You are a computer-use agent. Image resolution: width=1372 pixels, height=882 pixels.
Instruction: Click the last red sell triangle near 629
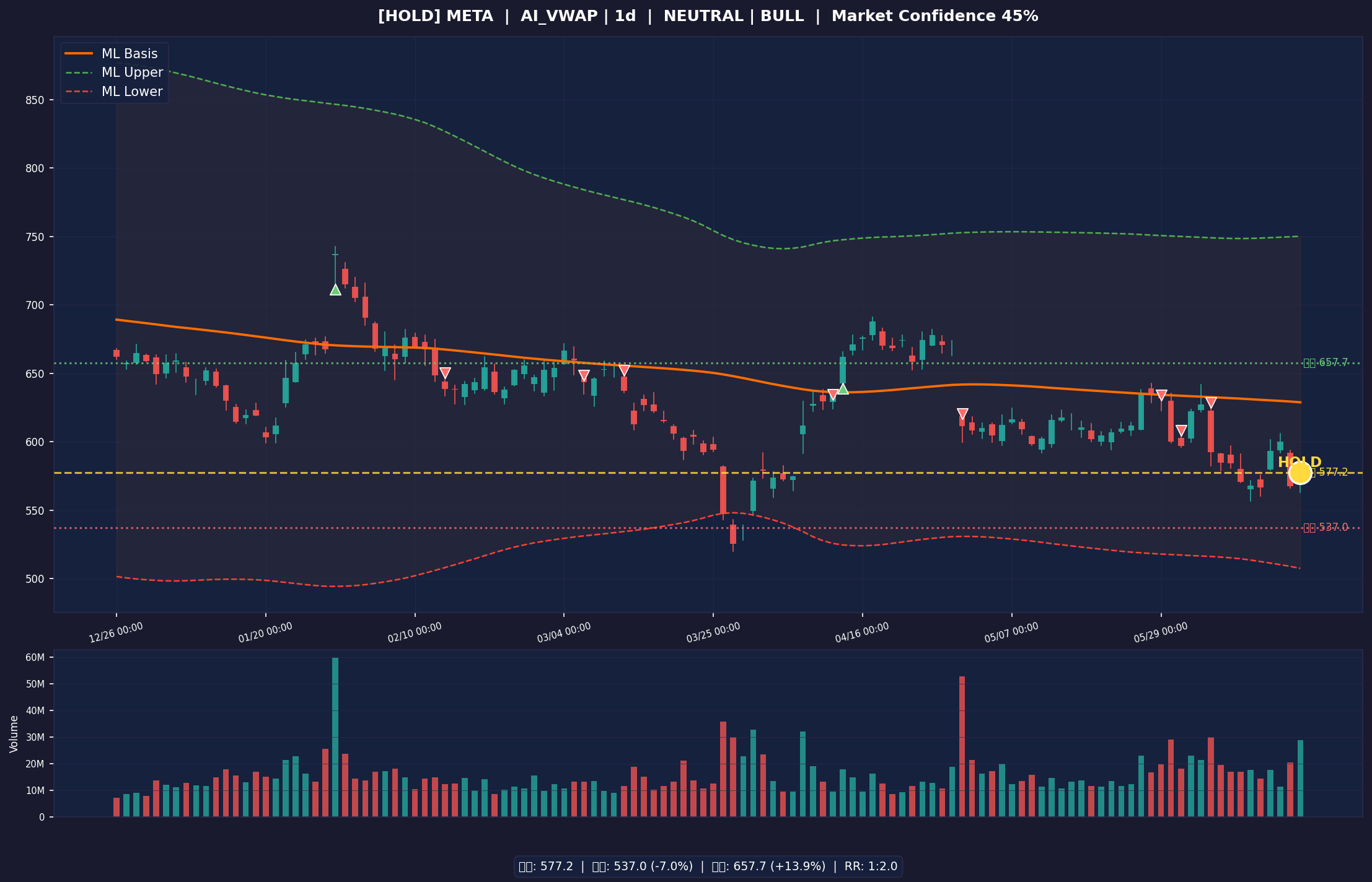pyautogui.click(x=1211, y=403)
